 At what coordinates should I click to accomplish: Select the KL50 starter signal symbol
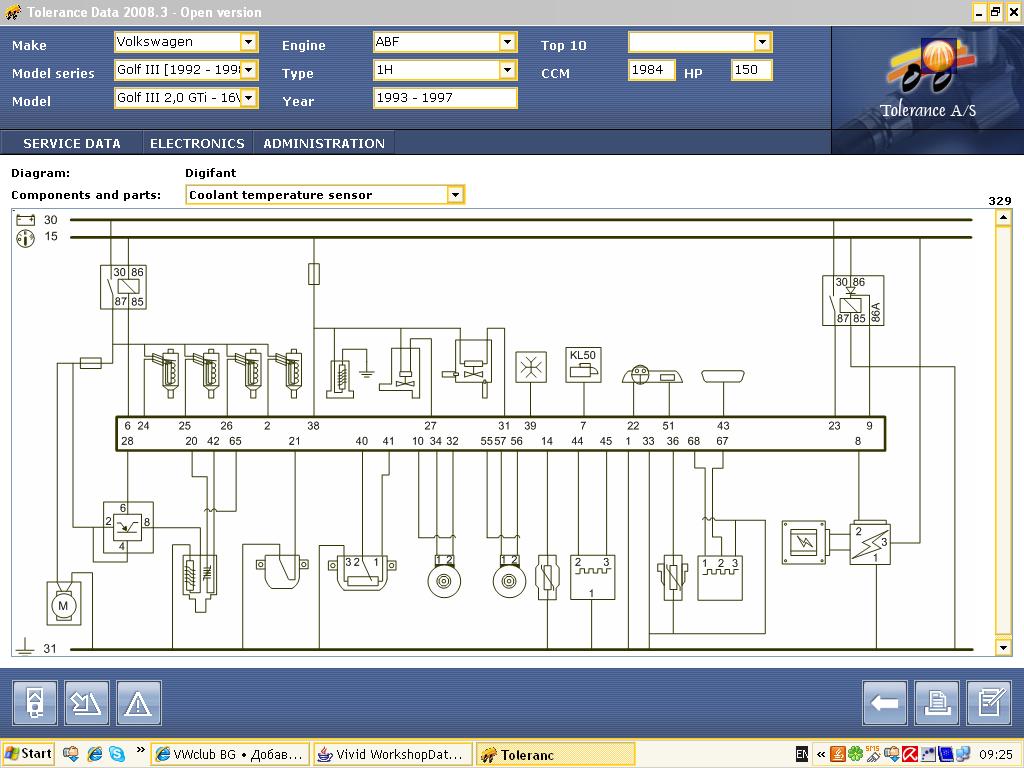(x=583, y=366)
